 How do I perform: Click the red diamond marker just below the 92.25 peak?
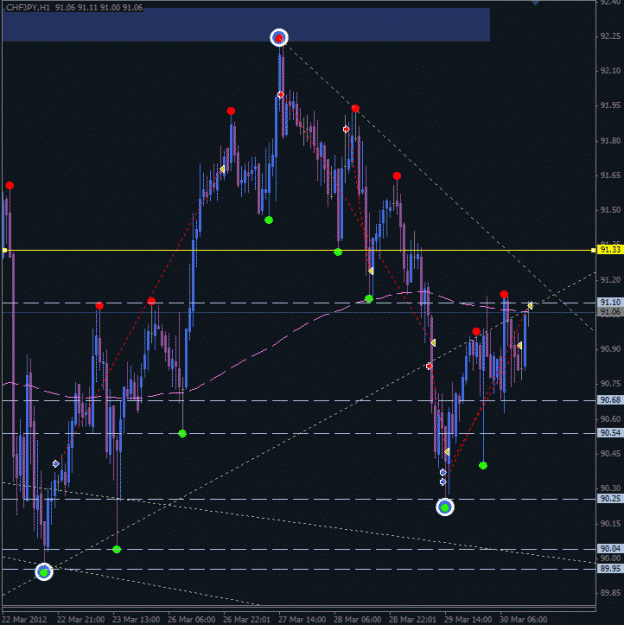point(280,94)
